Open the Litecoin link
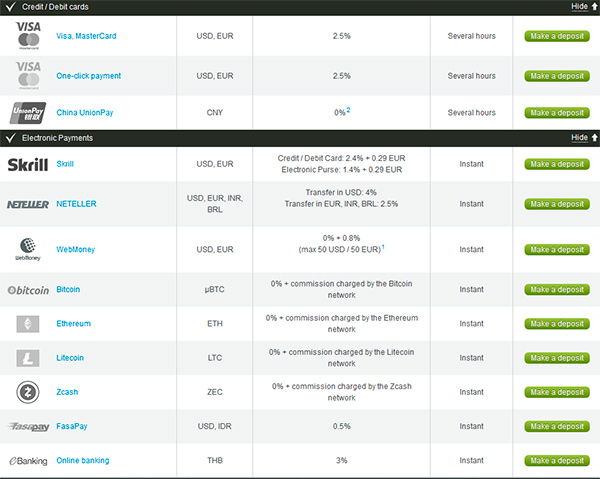600x479 pixels. (70, 358)
